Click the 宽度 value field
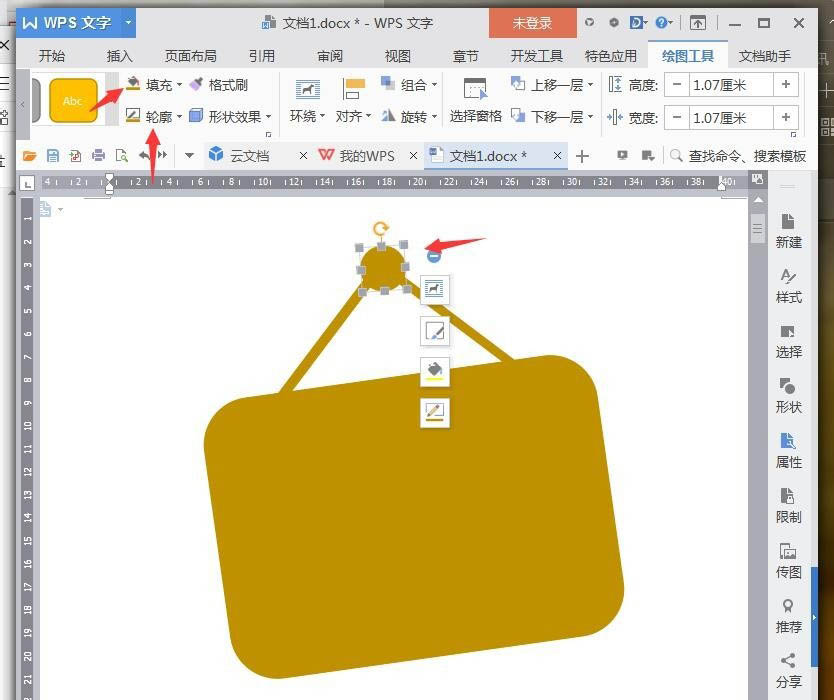The width and height of the screenshot is (834, 700). (x=731, y=118)
